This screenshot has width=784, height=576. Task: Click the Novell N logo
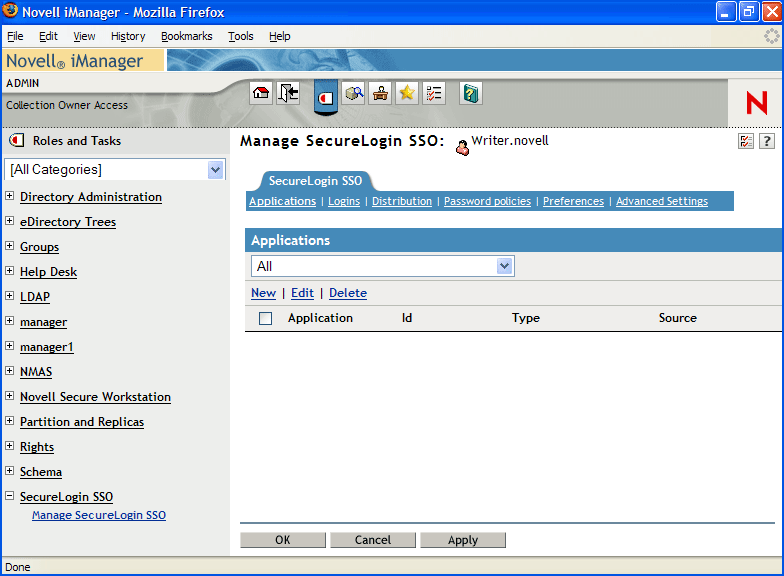click(x=756, y=103)
